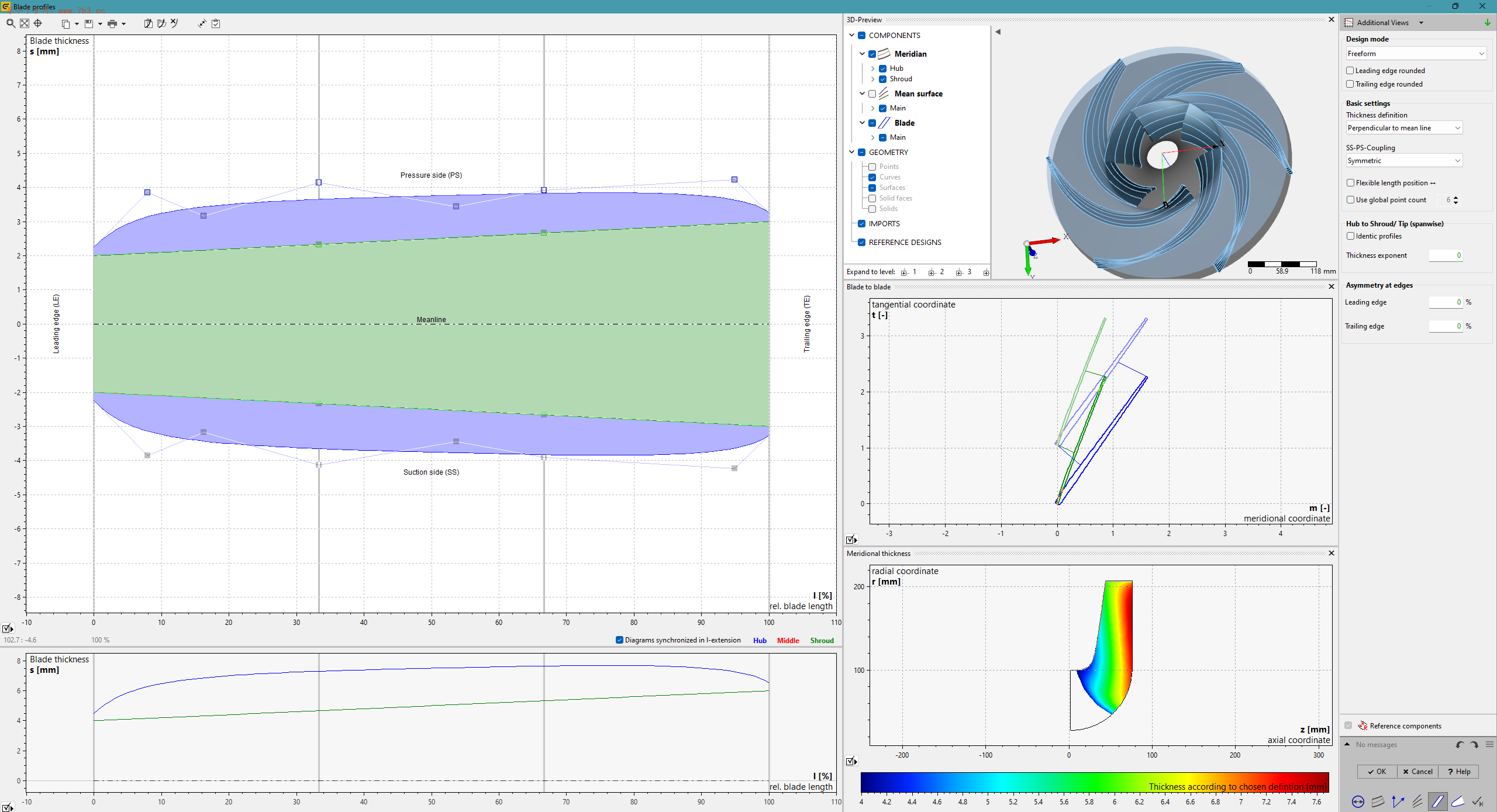This screenshot has height=812, width=1497.
Task: Expand the messages panel triangle
Action: [x=1347, y=744]
